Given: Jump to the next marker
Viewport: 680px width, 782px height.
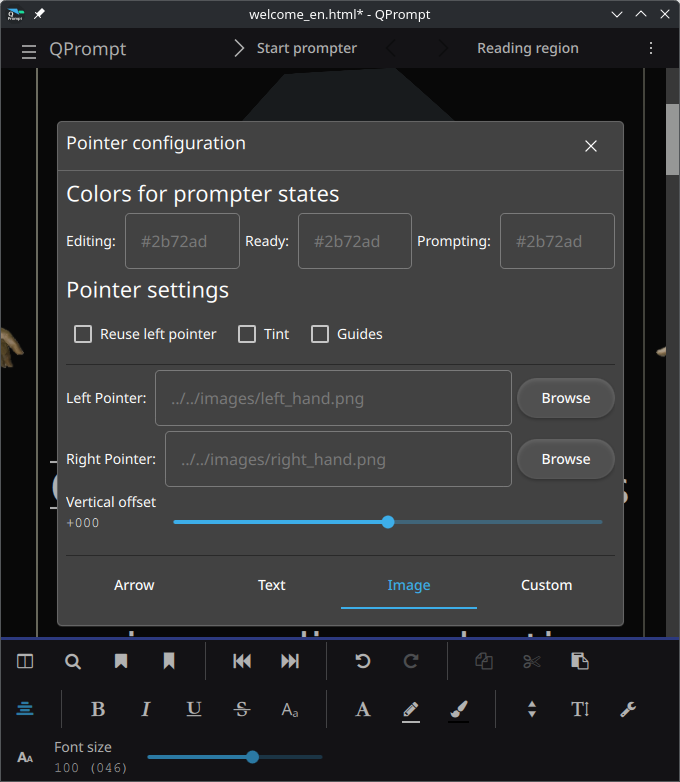Looking at the screenshot, I should pyautogui.click(x=290, y=661).
